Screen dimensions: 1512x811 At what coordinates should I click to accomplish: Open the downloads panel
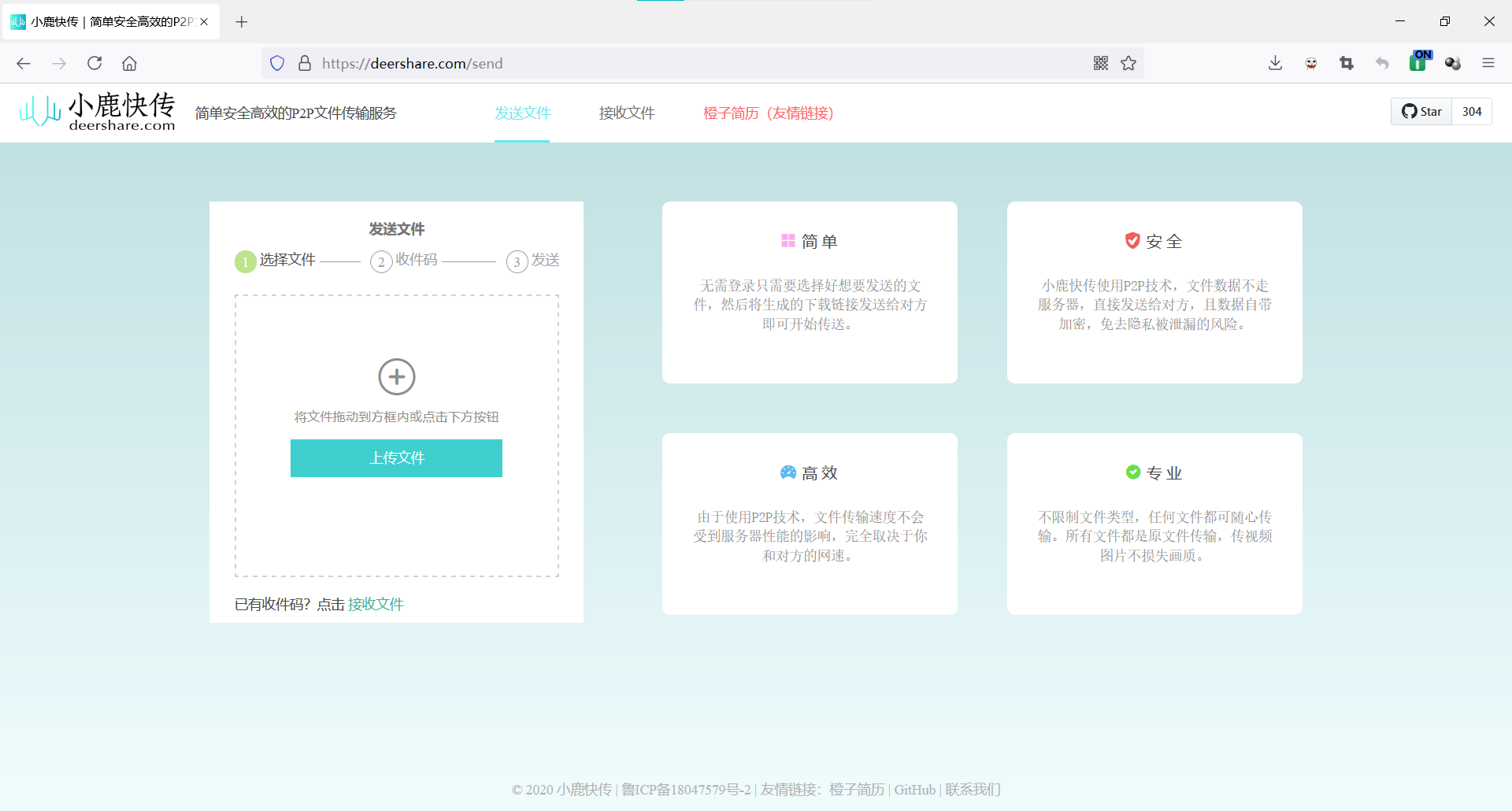click(x=1276, y=63)
